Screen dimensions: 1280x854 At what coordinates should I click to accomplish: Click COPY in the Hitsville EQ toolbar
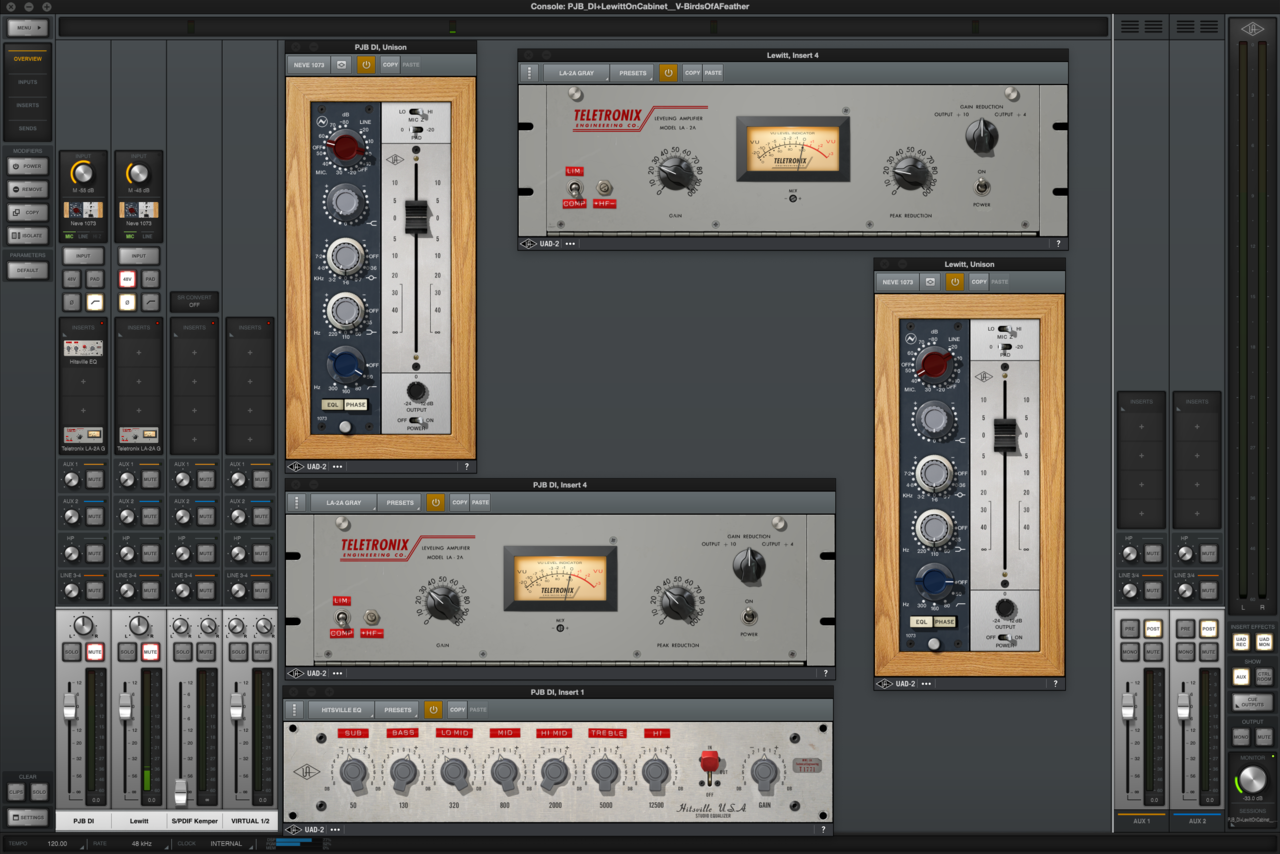(x=457, y=710)
